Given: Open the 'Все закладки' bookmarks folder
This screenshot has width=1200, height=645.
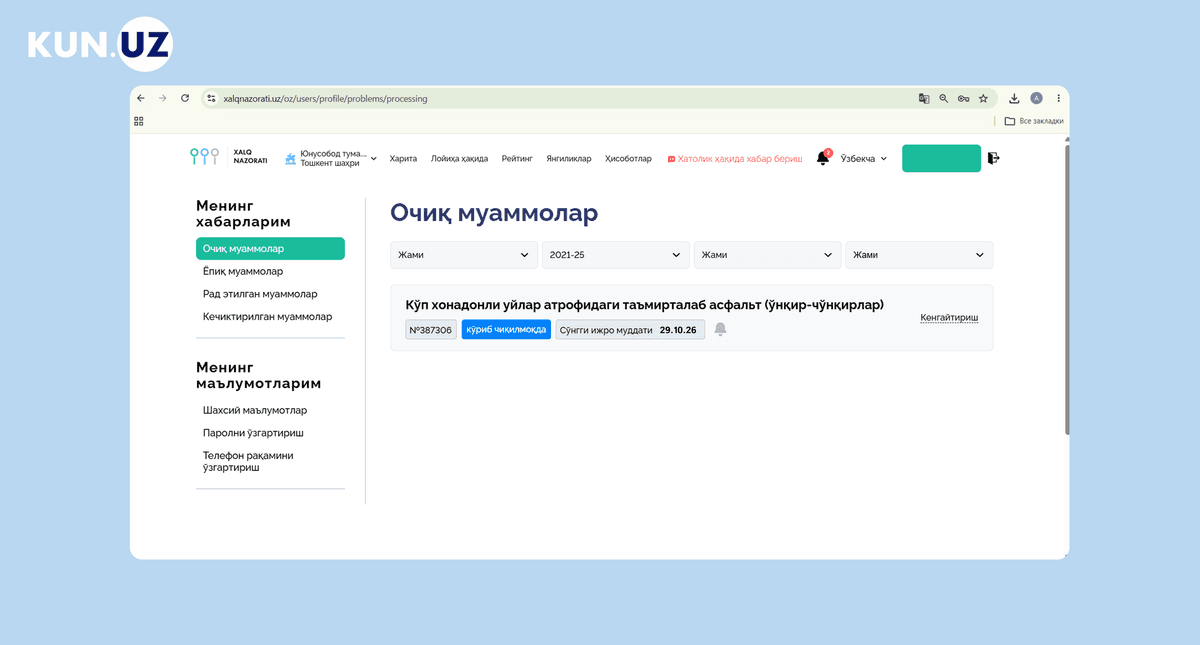Looking at the screenshot, I should (x=1034, y=121).
